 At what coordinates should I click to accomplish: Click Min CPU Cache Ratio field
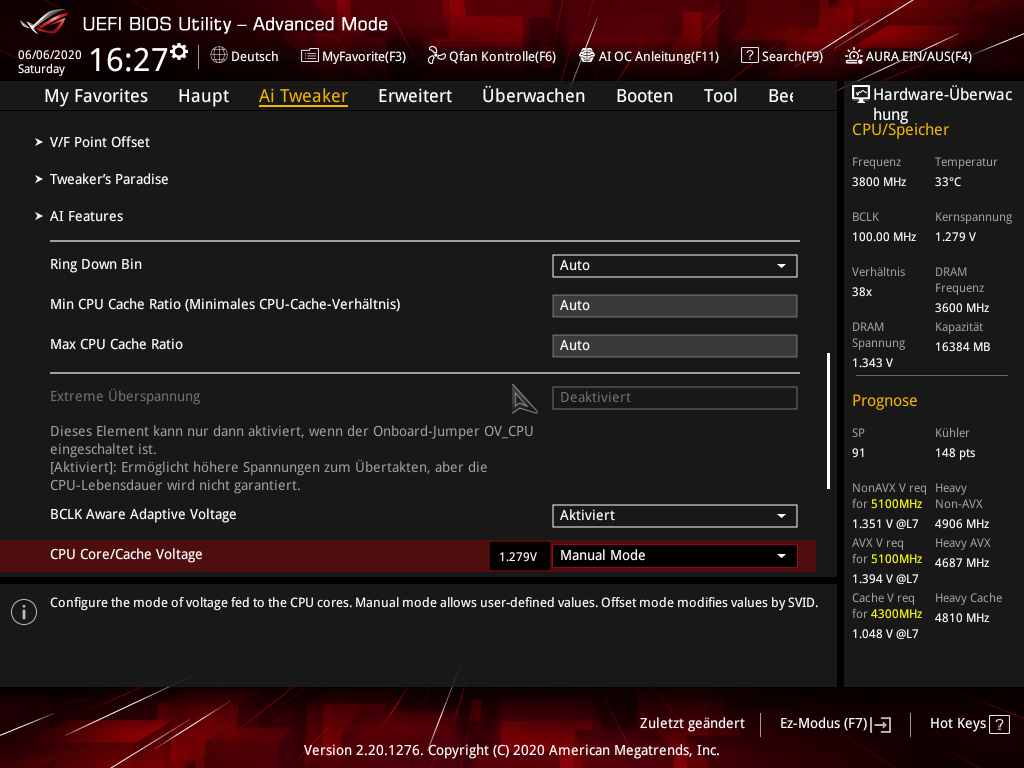pyautogui.click(x=675, y=306)
